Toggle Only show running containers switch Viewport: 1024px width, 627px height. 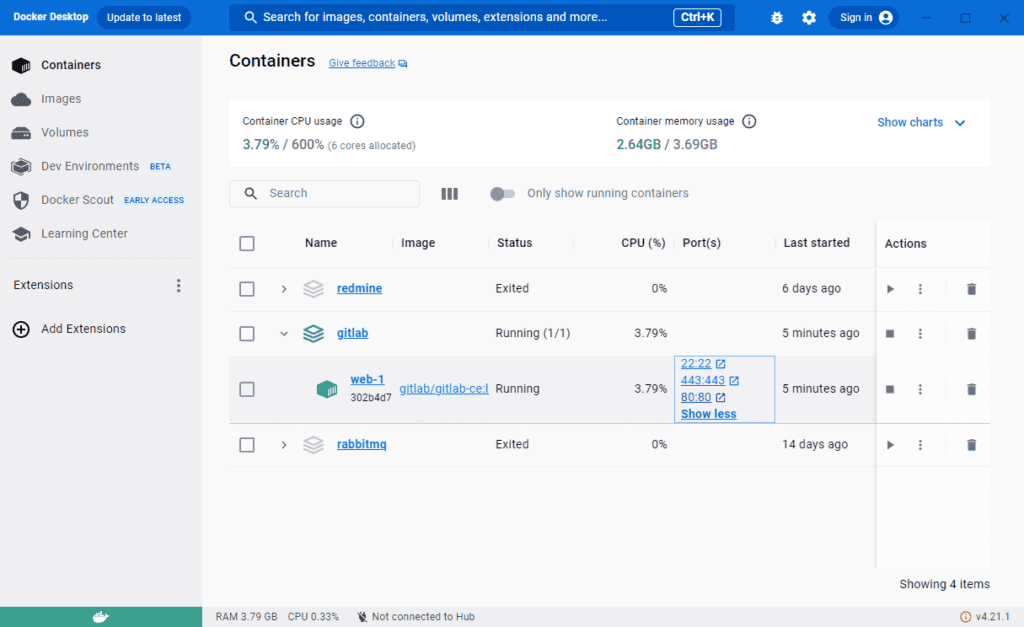coord(502,194)
